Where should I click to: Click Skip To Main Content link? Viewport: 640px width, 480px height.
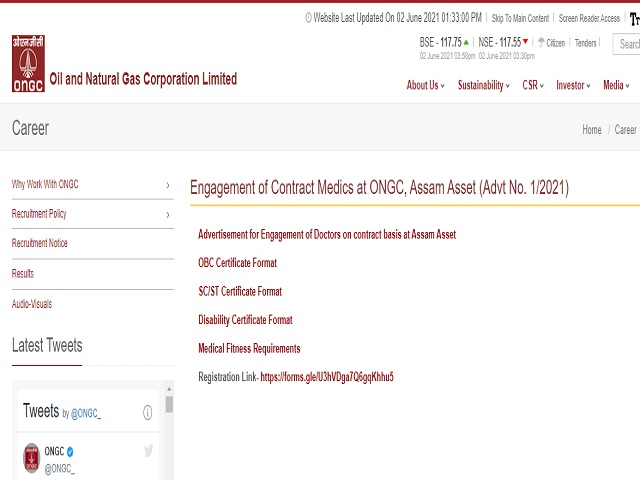point(520,18)
